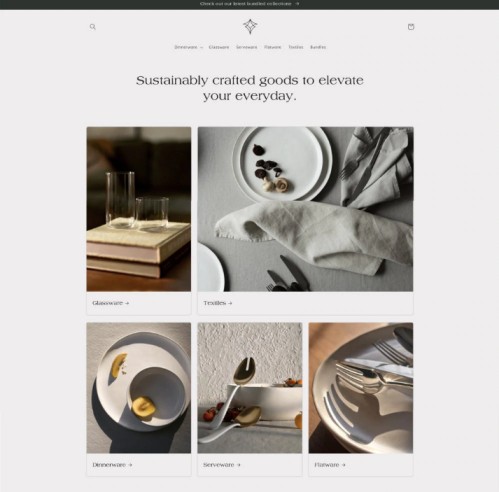Follow the Serveware arrow link below image

[x=222, y=465]
